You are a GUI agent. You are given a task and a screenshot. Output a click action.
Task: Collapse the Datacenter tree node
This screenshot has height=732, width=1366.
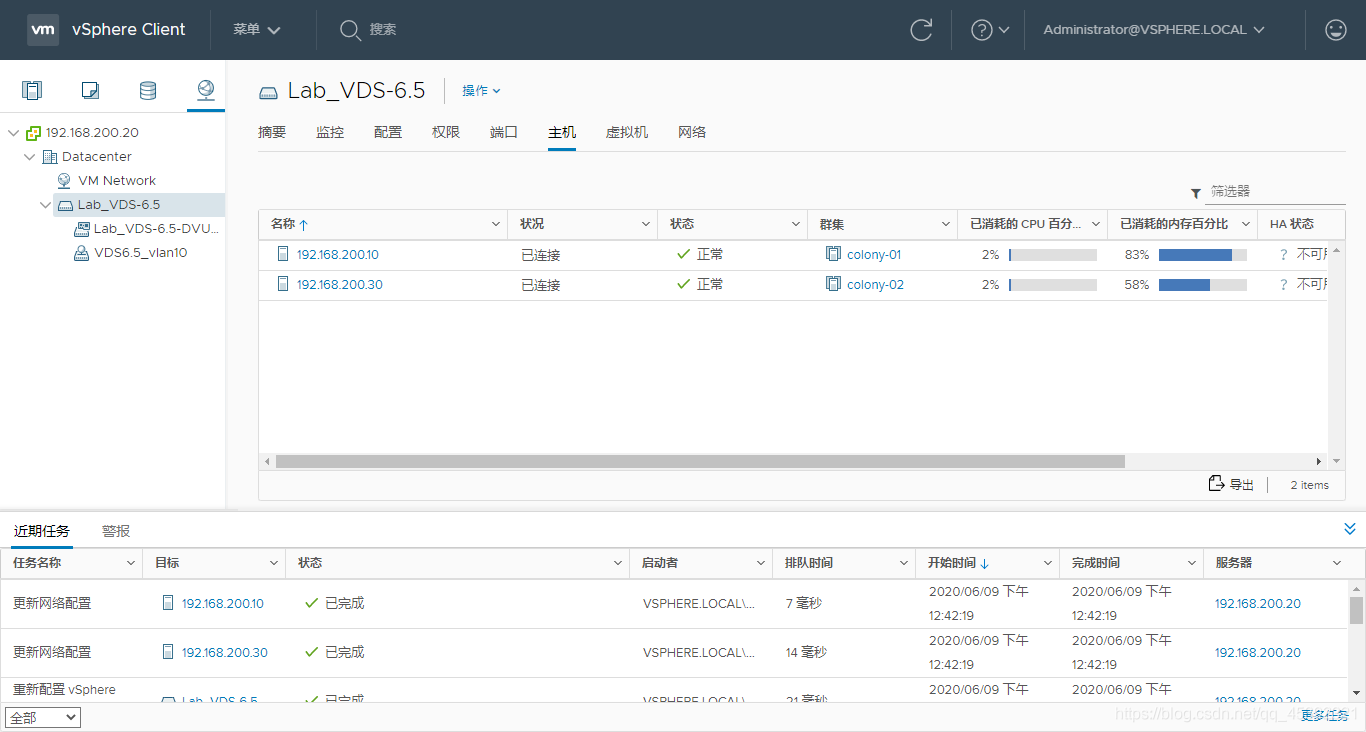click(30, 157)
